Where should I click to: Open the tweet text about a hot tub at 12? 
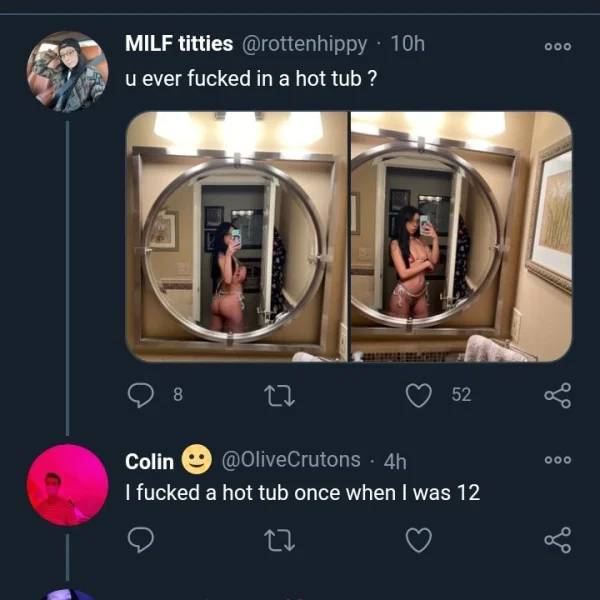302,492
